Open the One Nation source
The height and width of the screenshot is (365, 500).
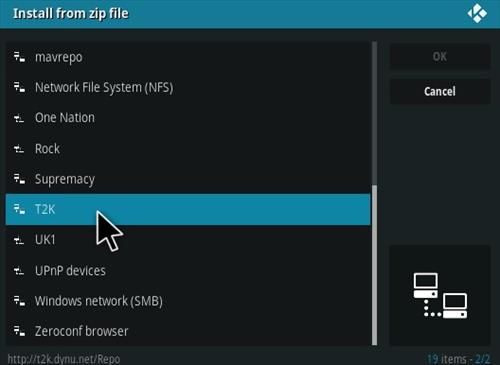tap(188, 118)
